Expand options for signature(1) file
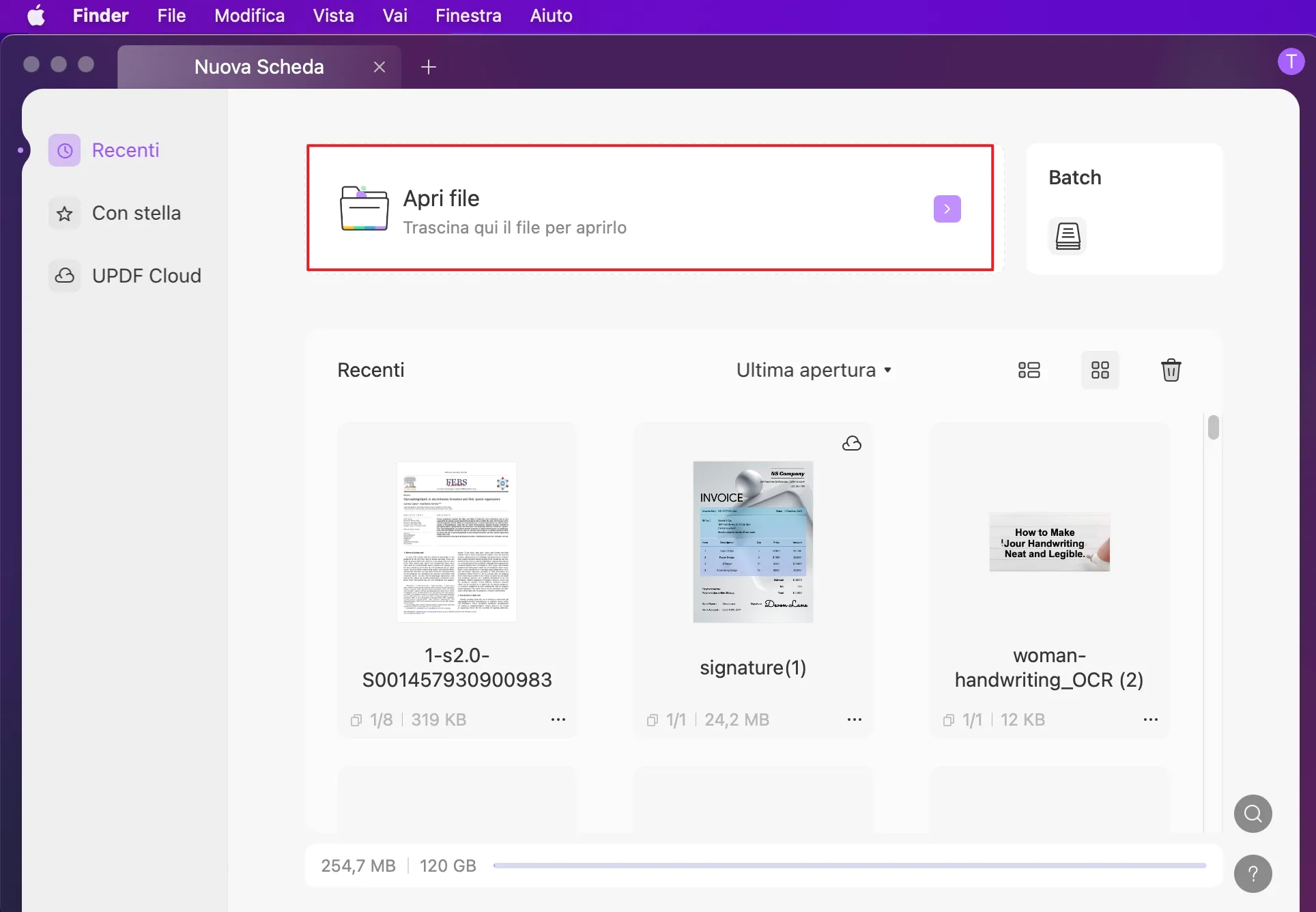1316x912 pixels. click(854, 719)
